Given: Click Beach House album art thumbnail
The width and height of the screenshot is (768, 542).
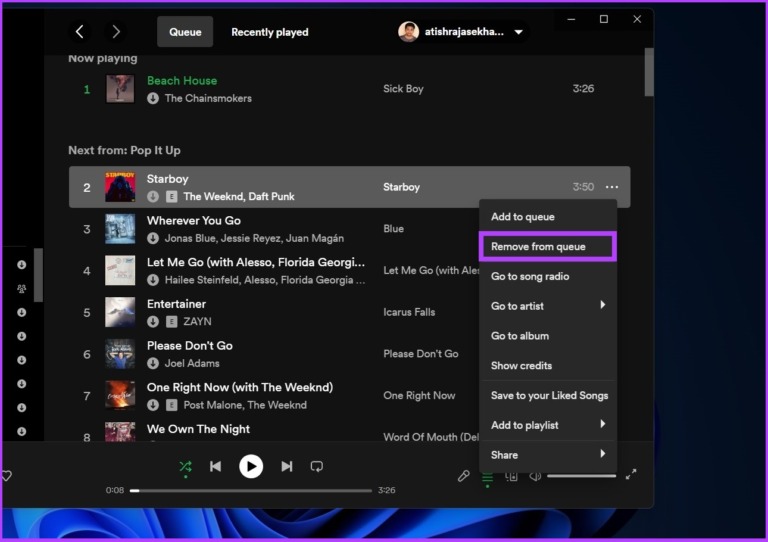Looking at the screenshot, I should 120,89.
